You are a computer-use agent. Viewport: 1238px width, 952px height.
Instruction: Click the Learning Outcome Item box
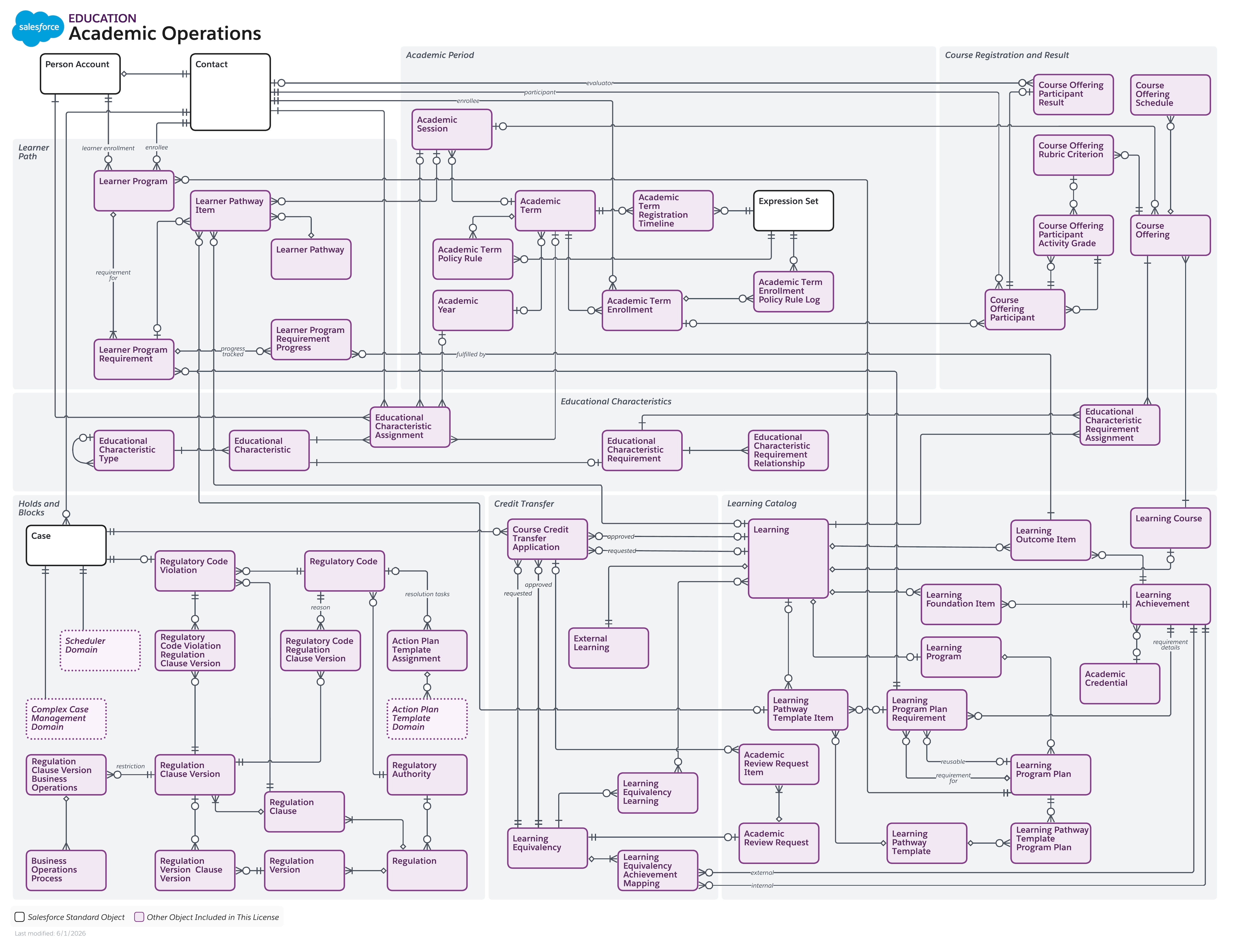pyautogui.click(x=1051, y=541)
